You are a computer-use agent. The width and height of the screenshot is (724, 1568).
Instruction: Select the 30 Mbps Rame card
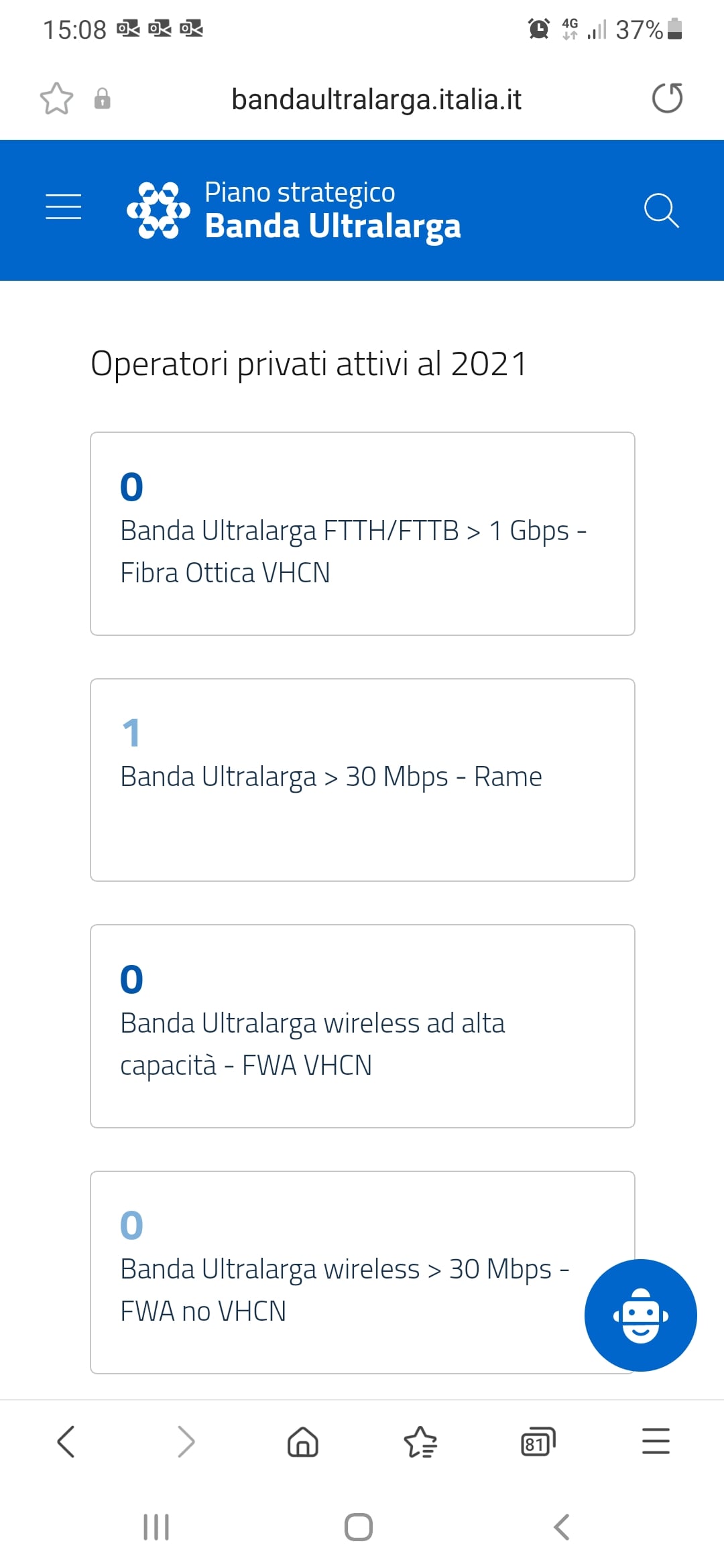[x=362, y=780]
